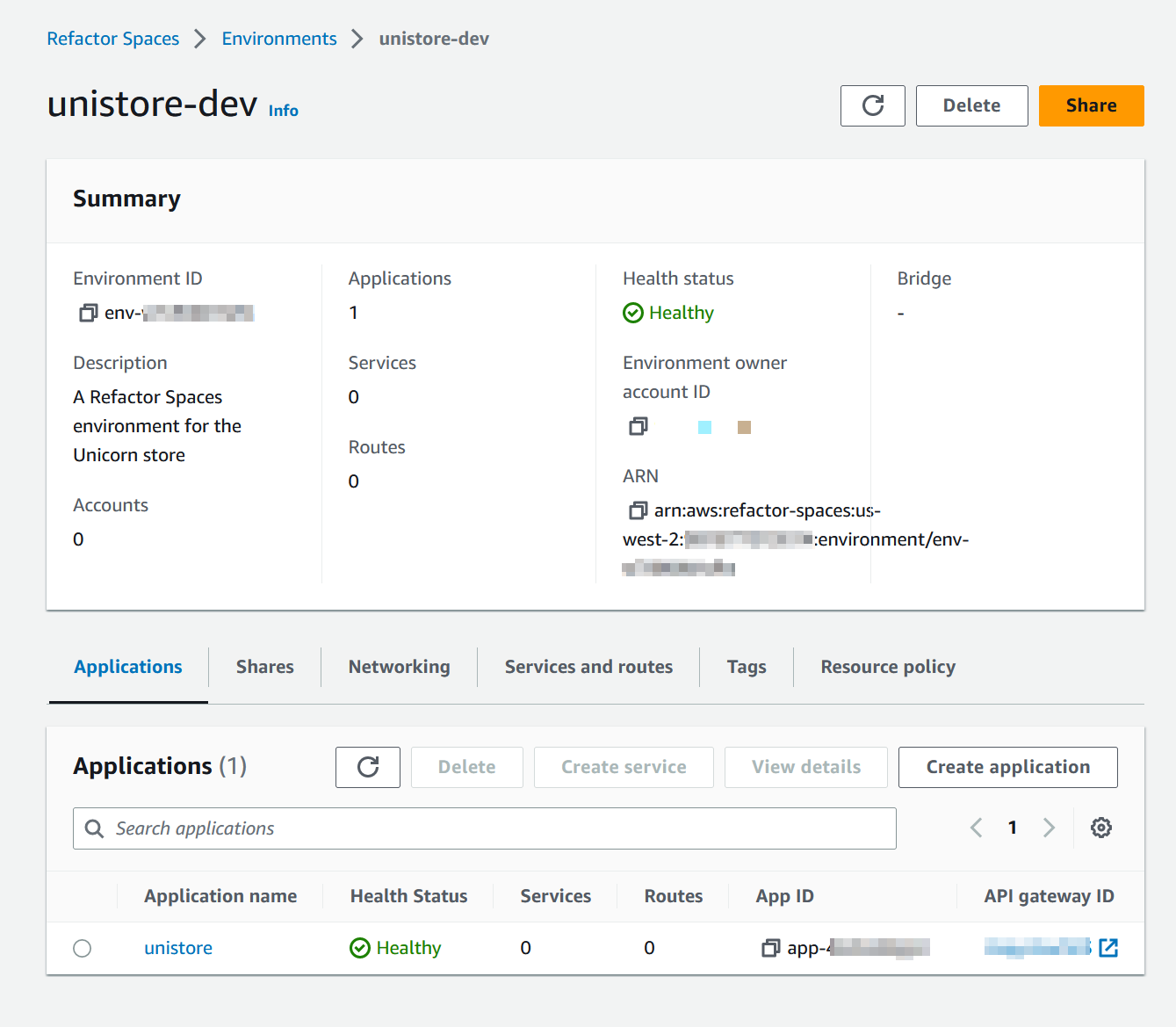Image resolution: width=1176 pixels, height=1027 pixels.
Task: Copy the environment owner account ID
Action: (x=639, y=426)
